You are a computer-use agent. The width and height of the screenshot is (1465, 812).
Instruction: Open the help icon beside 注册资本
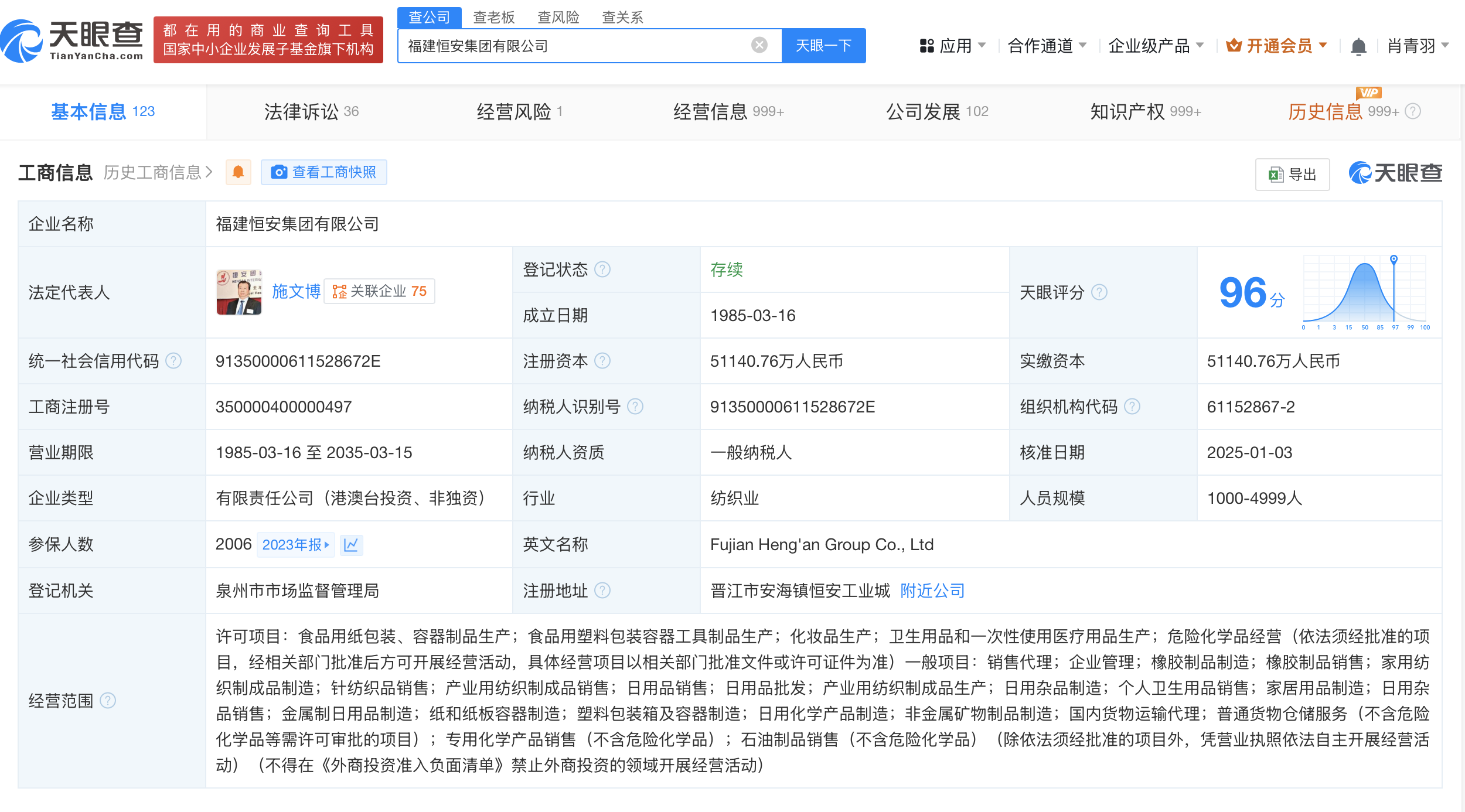(602, 361)
